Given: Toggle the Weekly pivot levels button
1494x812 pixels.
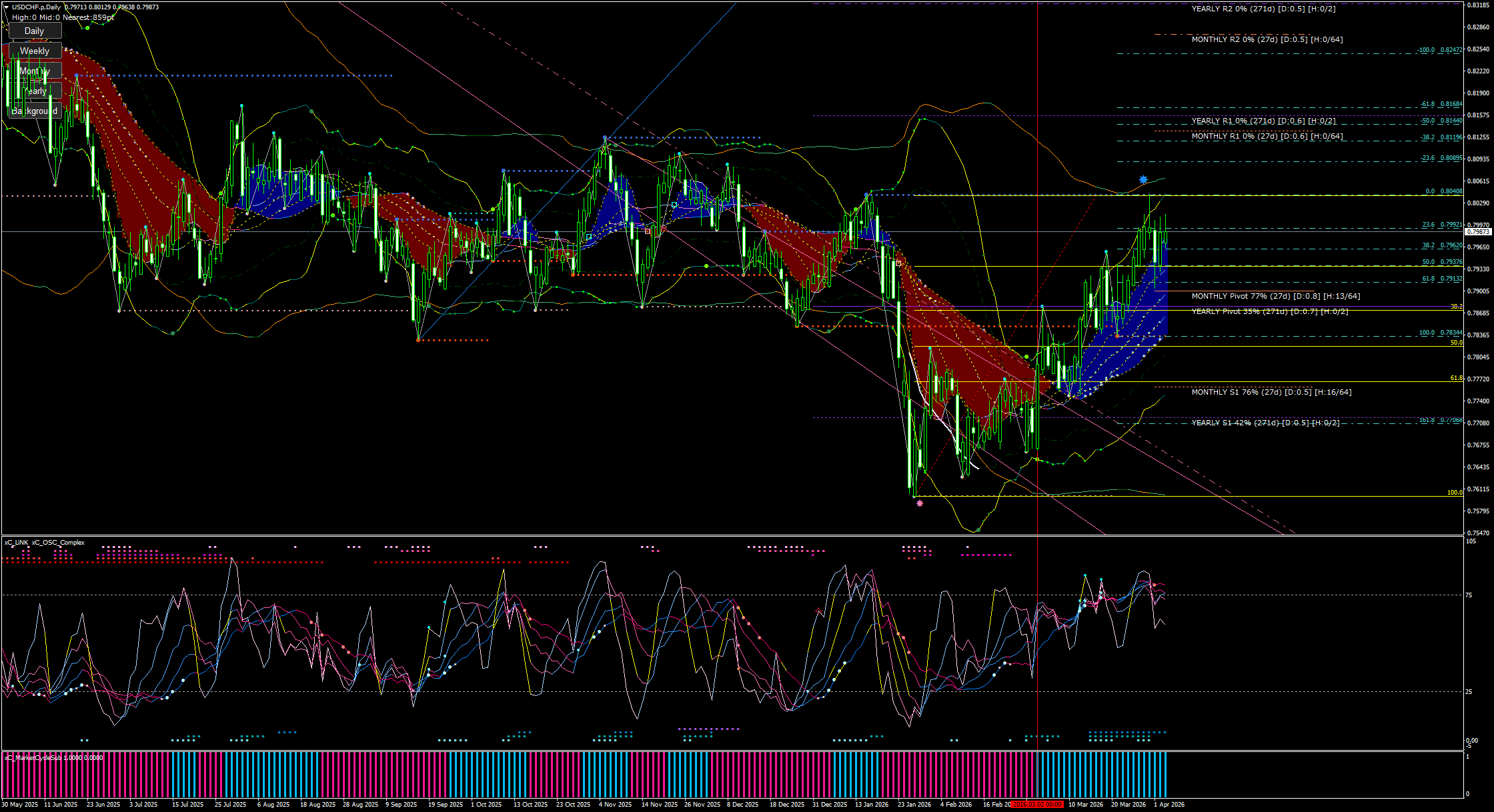Looking at the screenshot, I should (x=35, y=51).
